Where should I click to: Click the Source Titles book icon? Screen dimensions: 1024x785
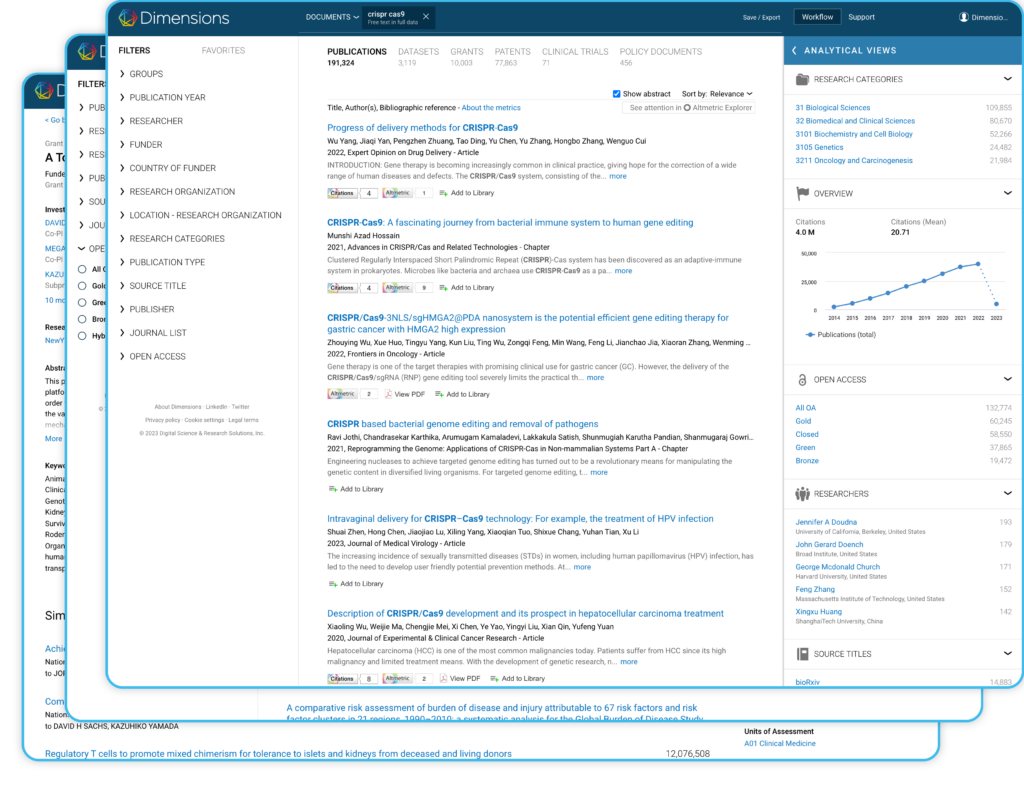pyautogui.click(x=802, y=654)
